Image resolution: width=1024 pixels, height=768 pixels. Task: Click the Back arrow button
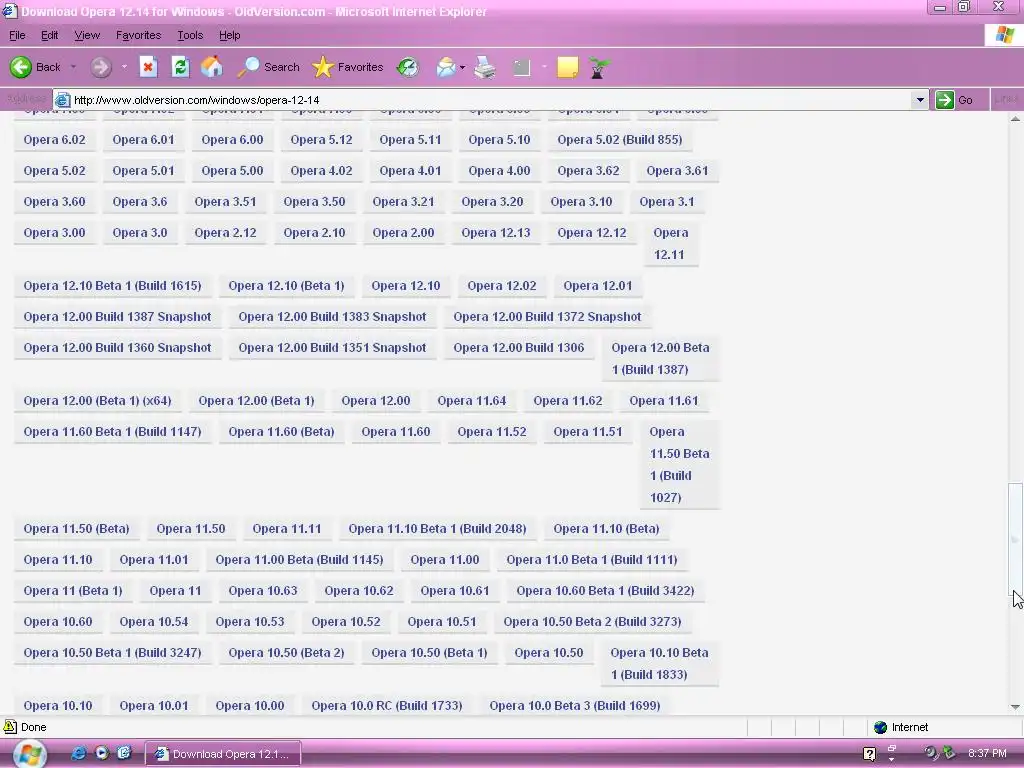click(21, 67)
